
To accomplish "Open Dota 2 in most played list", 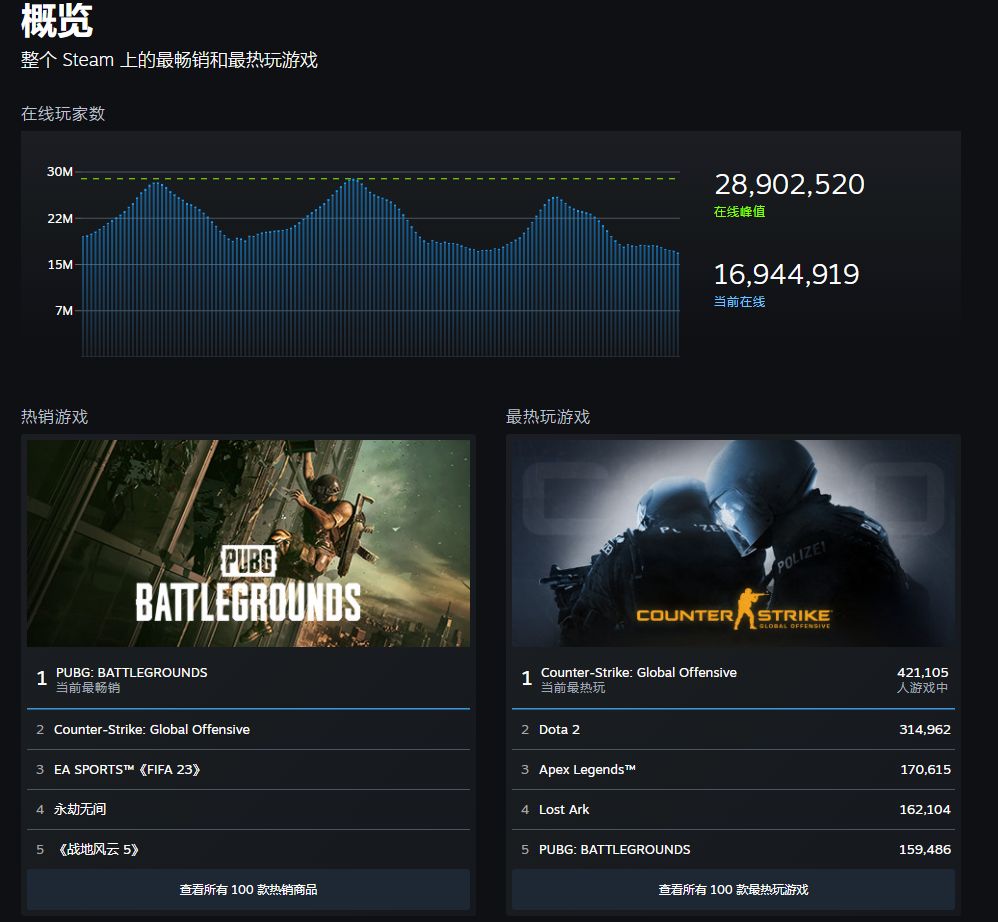I will 733,730.
